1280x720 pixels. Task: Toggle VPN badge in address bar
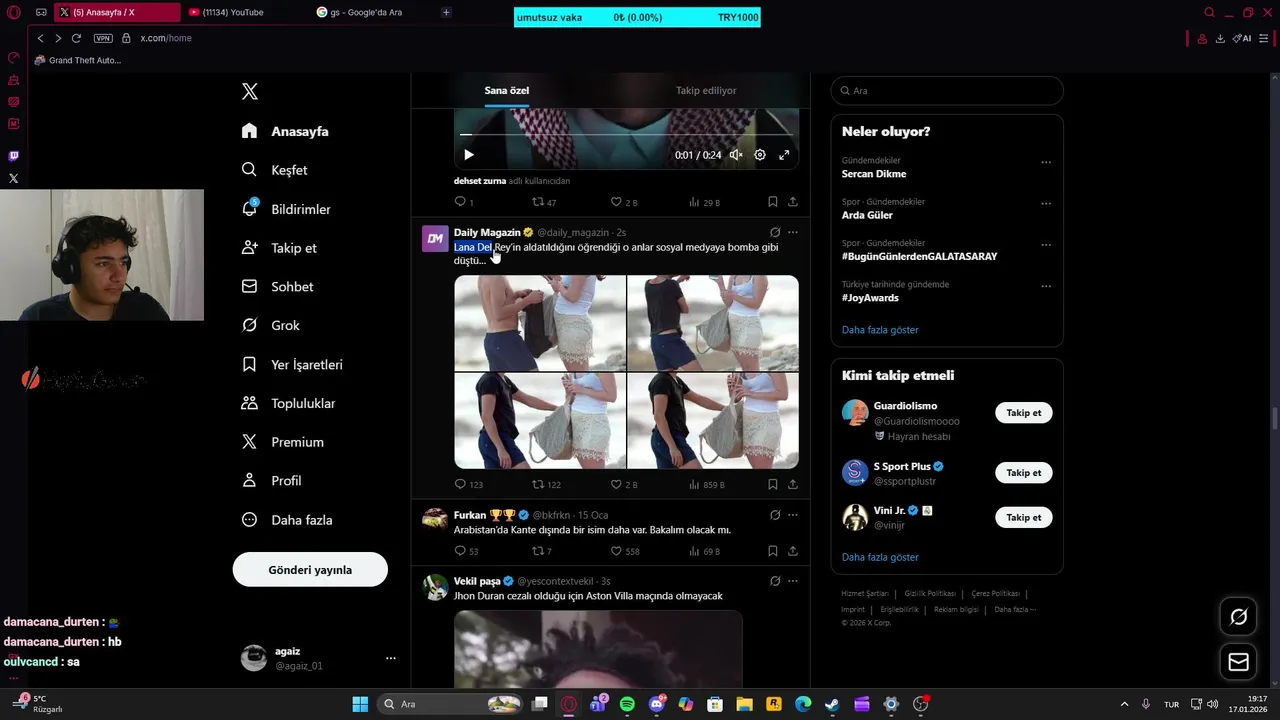(103, 38)
